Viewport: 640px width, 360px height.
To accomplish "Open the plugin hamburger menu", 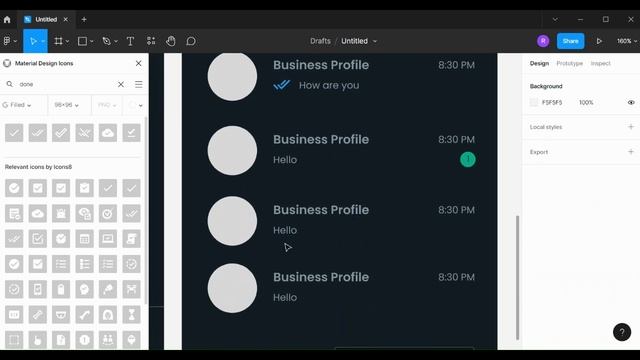I will coord(139,84).
